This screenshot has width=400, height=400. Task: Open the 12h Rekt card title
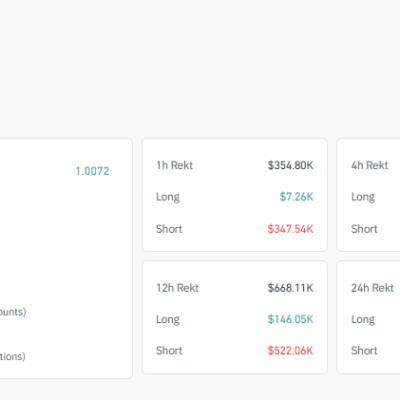point(177,288)
